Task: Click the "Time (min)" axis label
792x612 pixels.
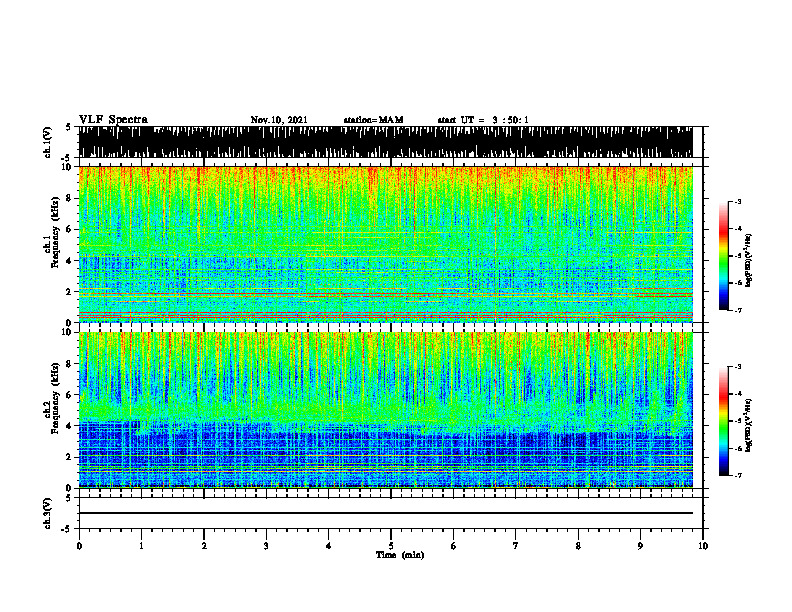Action: coord(400,555)
